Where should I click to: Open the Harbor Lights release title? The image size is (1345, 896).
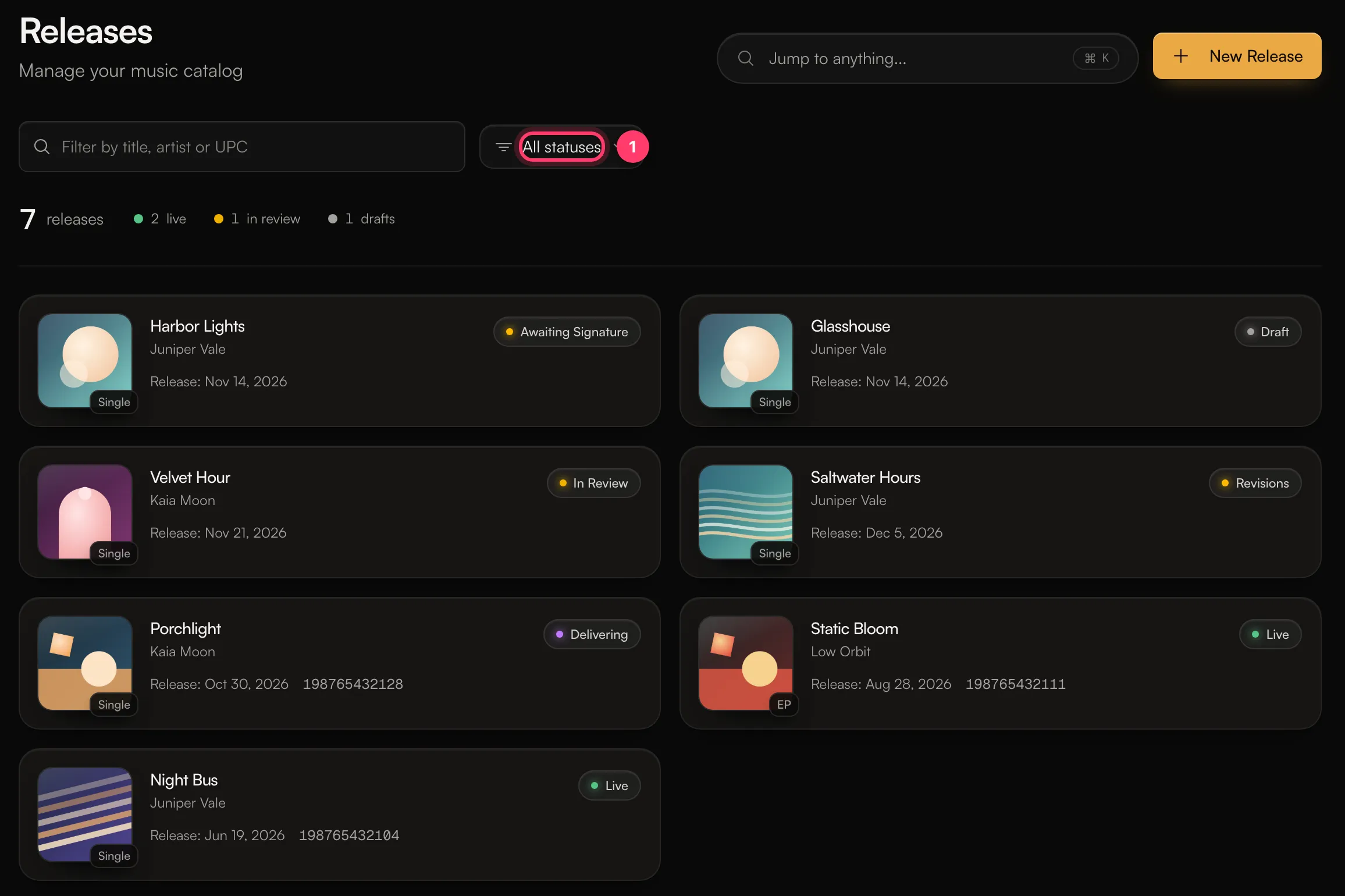coord(197,326)
